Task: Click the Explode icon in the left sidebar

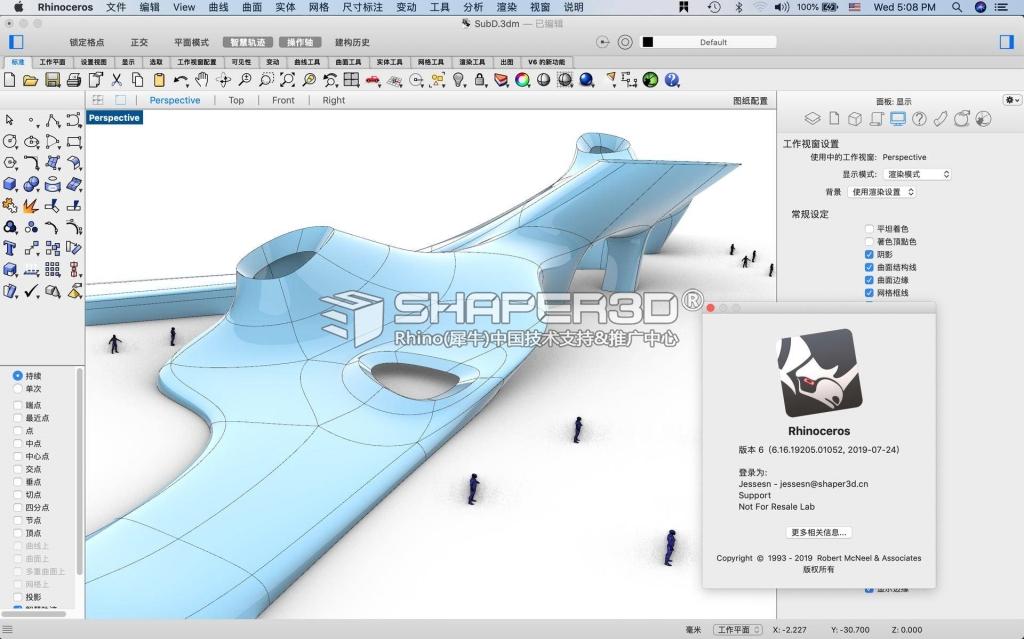Action: click(x=31, y=206)
